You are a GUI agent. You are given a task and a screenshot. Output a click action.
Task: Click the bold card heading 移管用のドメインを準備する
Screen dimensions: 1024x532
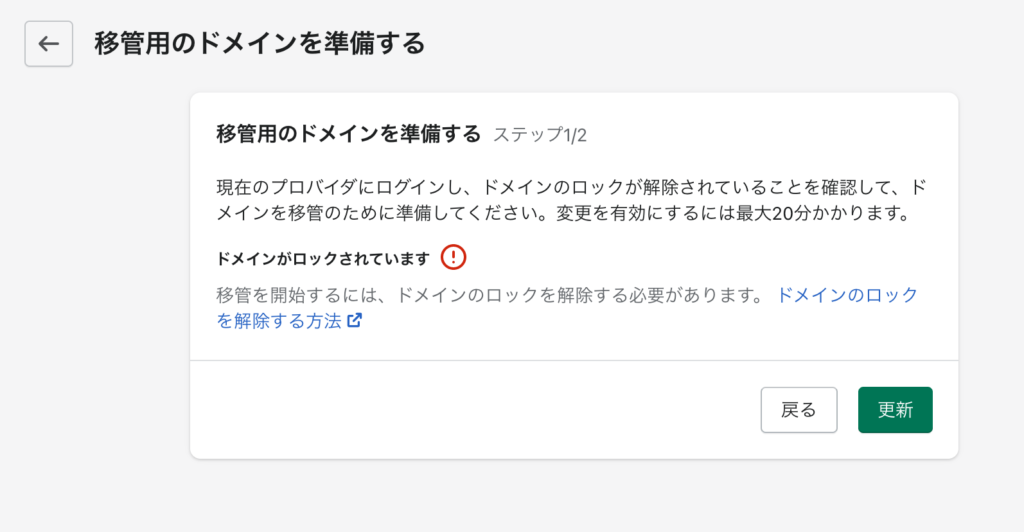349,134
